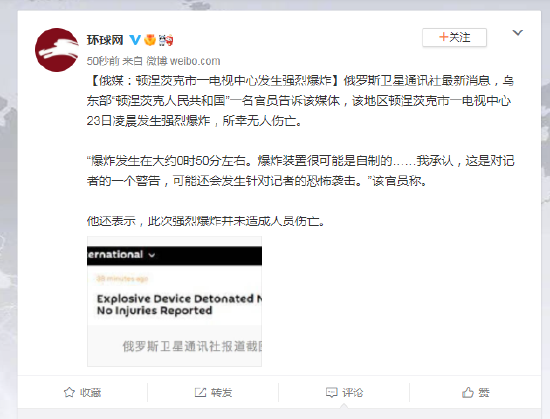This screenshot has width=550, height=419.
Task: Click the International dropdown in the attached image
Action: (121, 255)
